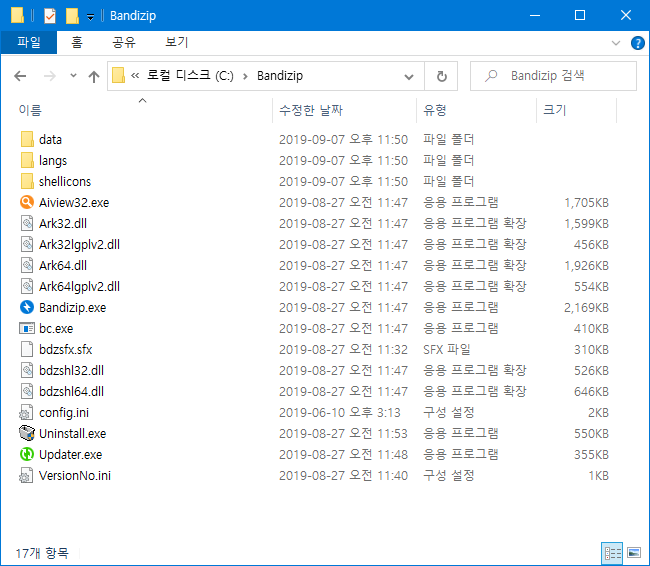Click the Ark32lgplv2.dll file icon
The height and width of the screenshot is (566, 650).
[27, 244]
